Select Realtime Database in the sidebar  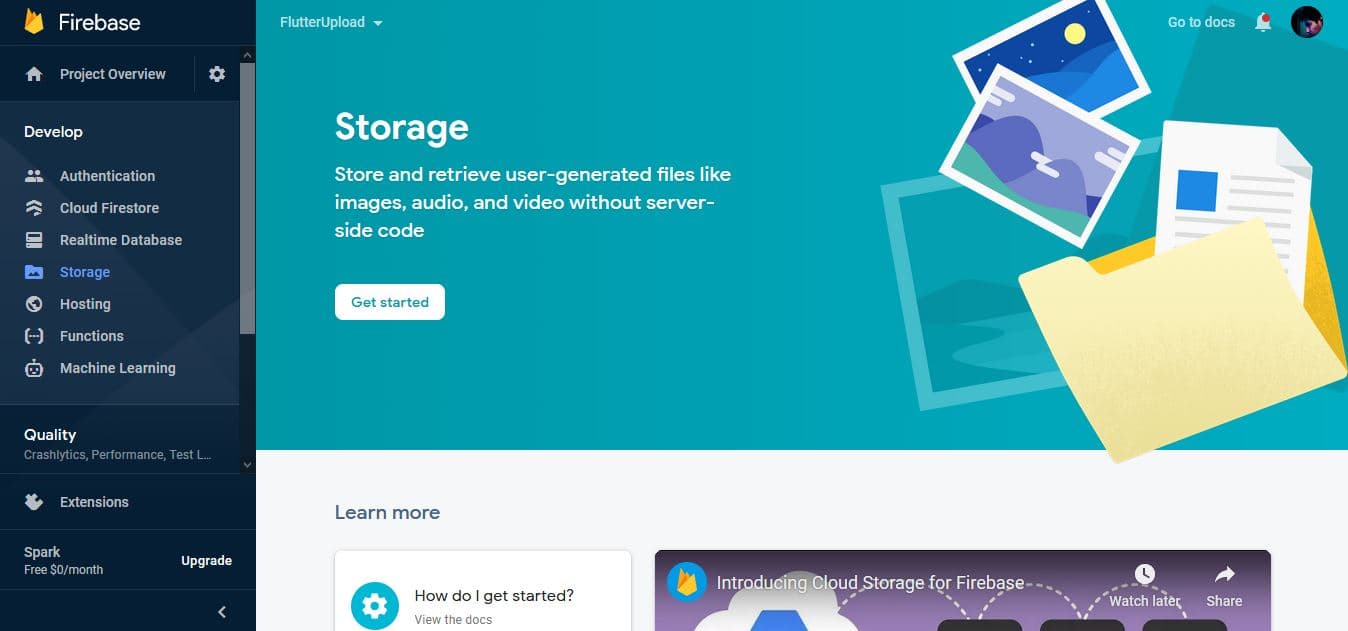click(120, 240)
